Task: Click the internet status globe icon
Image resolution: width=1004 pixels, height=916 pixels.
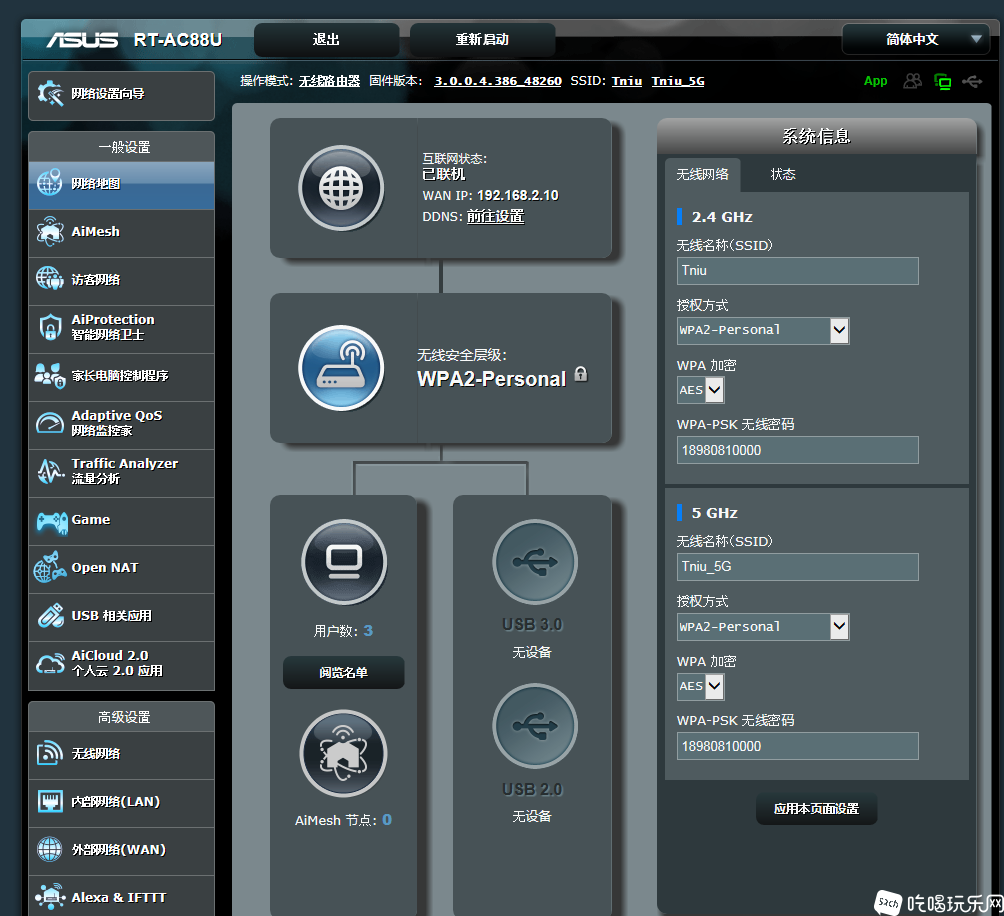Action: [341, 188]
